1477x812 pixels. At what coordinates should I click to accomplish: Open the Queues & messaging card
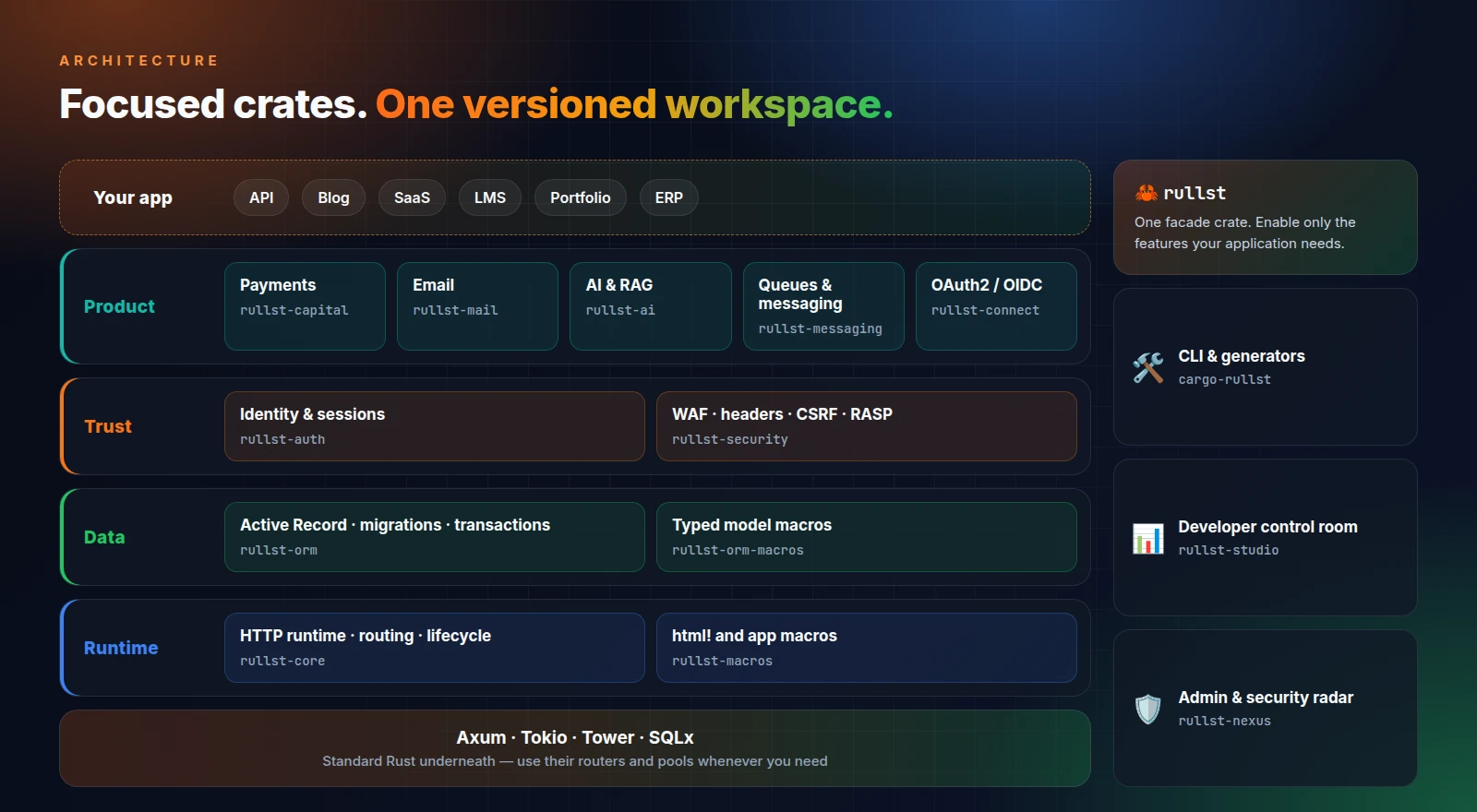(823, 306)
